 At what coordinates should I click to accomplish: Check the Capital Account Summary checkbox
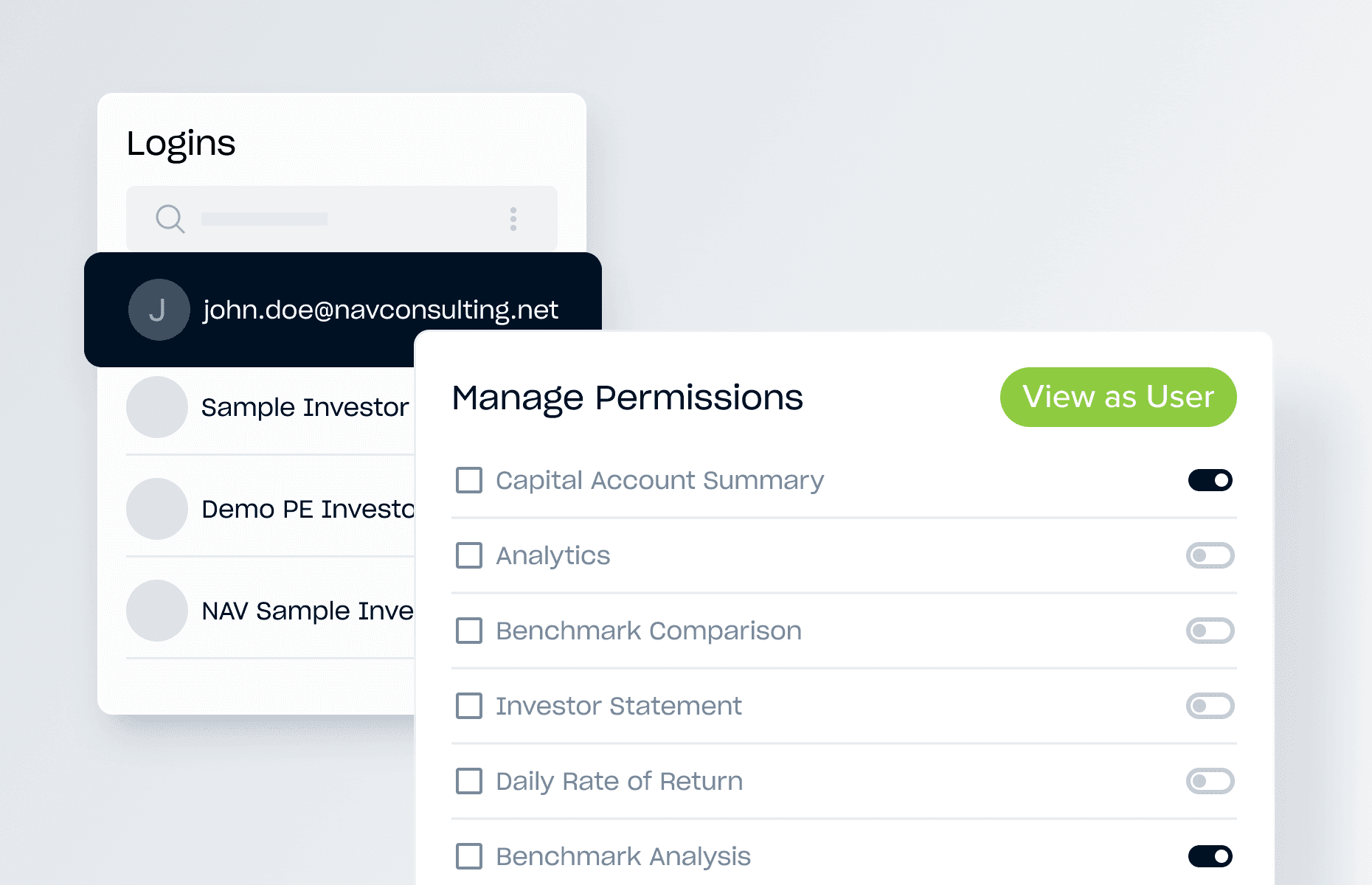point(469,480)
